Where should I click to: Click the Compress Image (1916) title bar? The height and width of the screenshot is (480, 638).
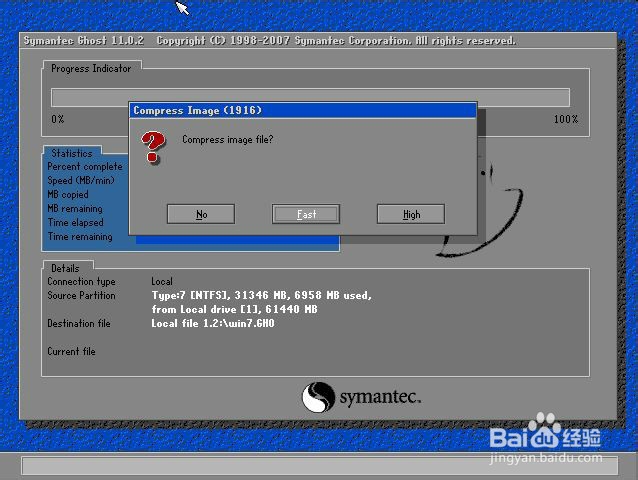coord(303,110)
